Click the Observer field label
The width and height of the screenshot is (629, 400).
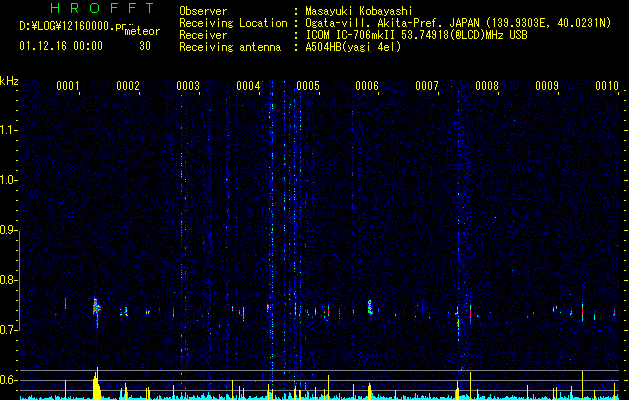(203, 11)
